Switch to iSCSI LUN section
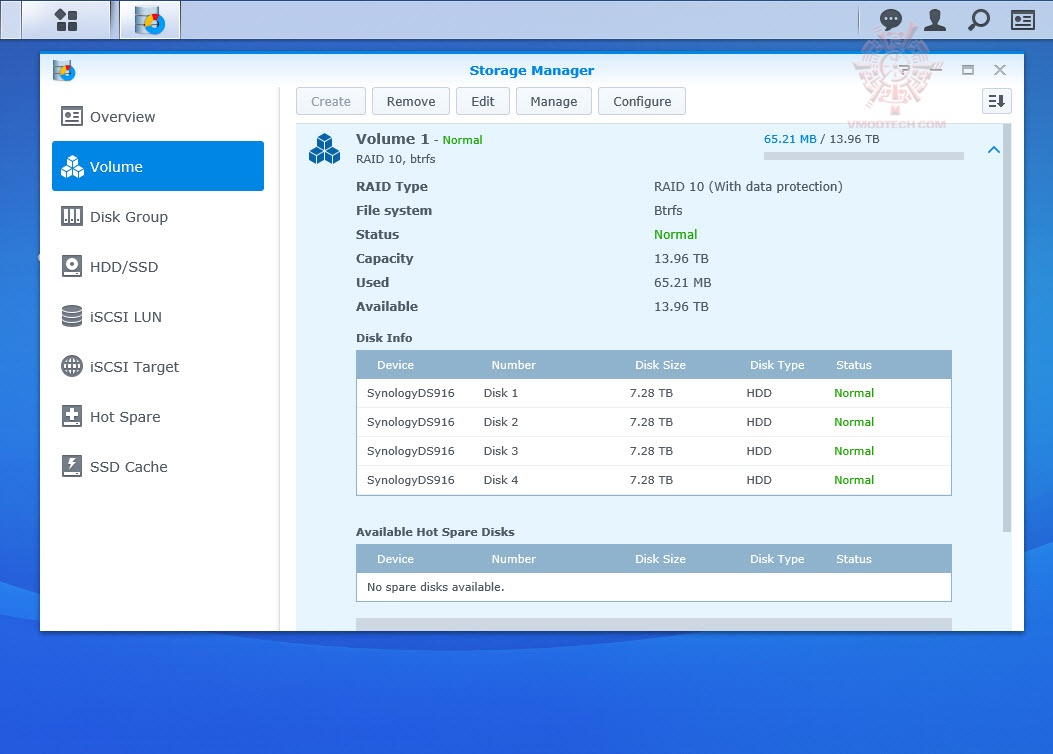Screen dimensions: 1053x754 (x=158, y=316)
